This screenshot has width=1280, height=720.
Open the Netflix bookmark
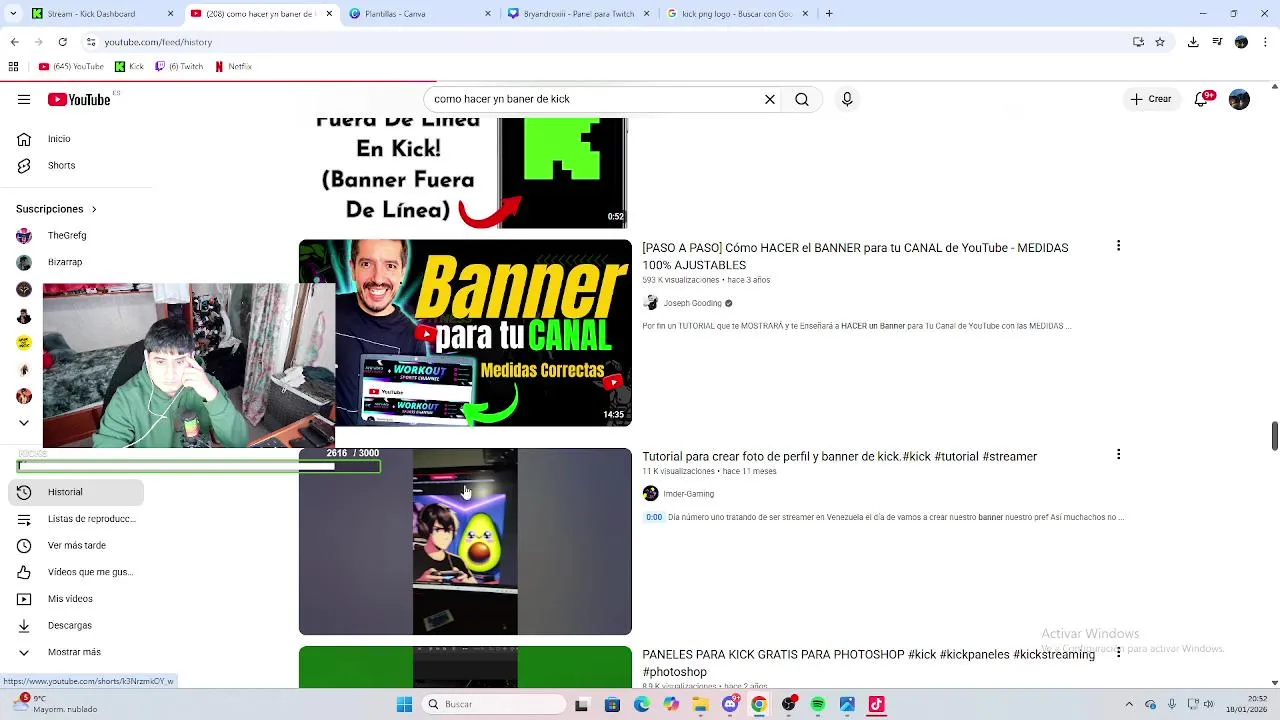[233, 66]
